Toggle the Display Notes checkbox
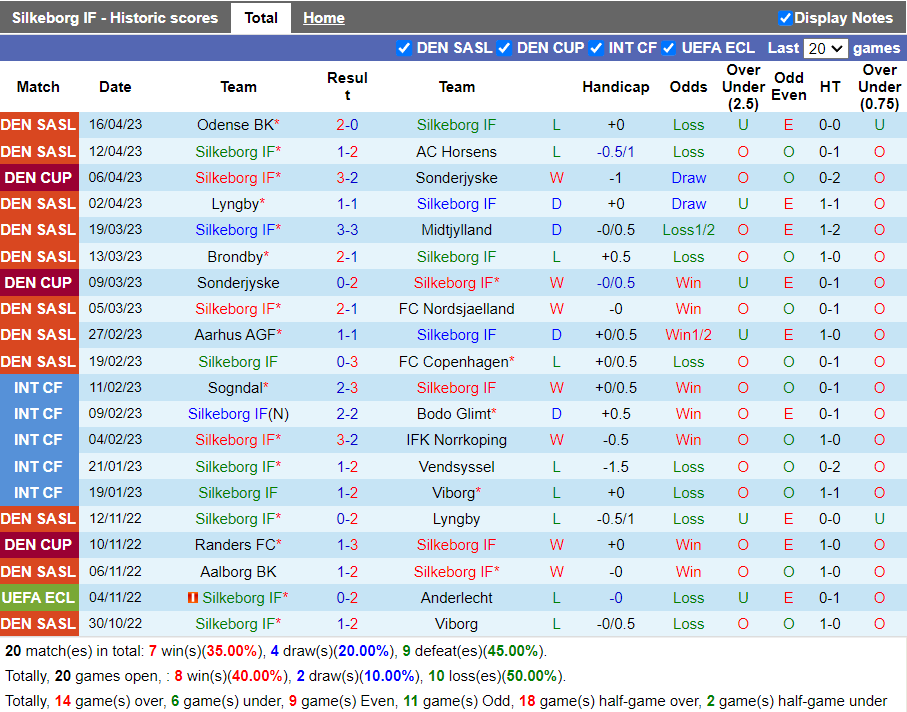The height and width of the screenshot is (712, 907). point(785,18)
